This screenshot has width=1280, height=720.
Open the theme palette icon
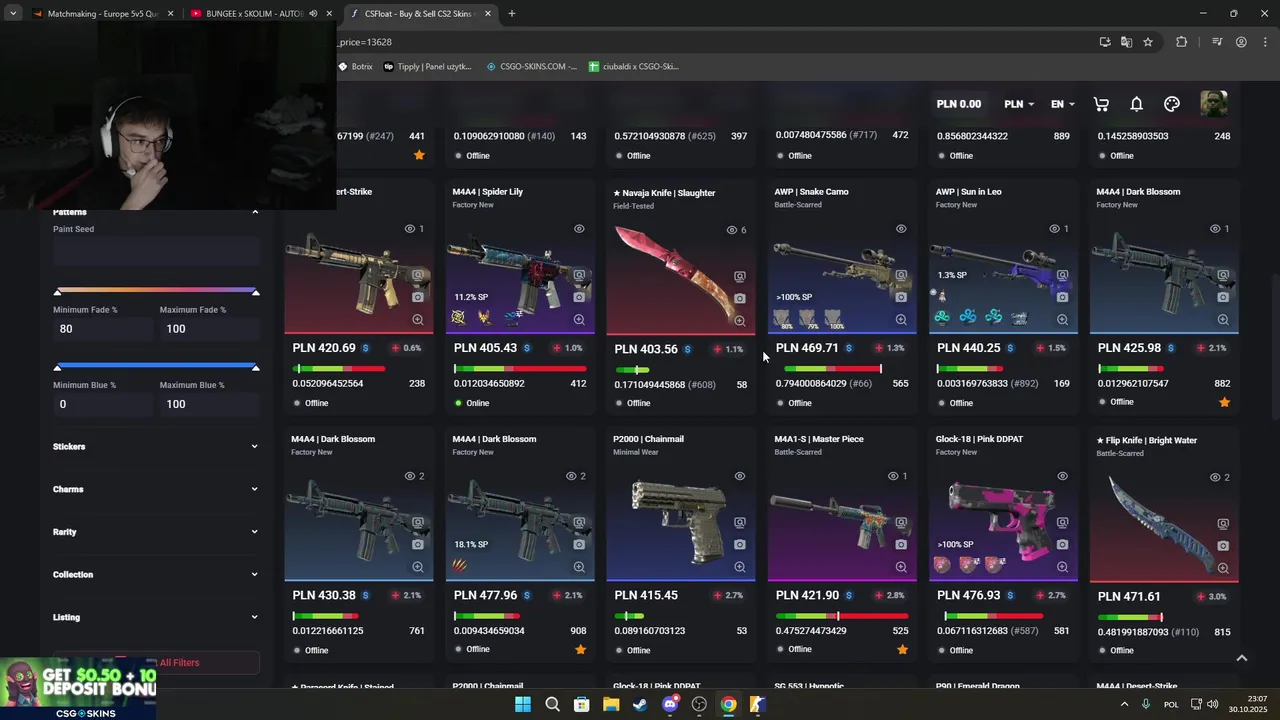pos(1172,104)
